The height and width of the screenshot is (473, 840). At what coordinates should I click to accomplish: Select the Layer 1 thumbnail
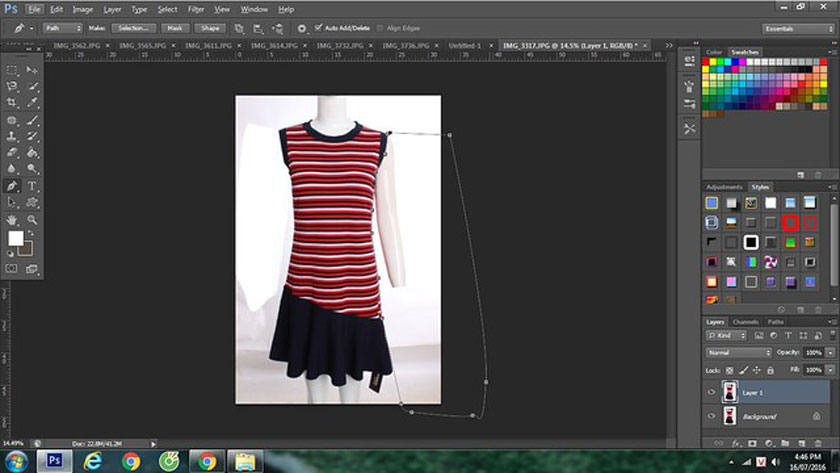point(730,392)
